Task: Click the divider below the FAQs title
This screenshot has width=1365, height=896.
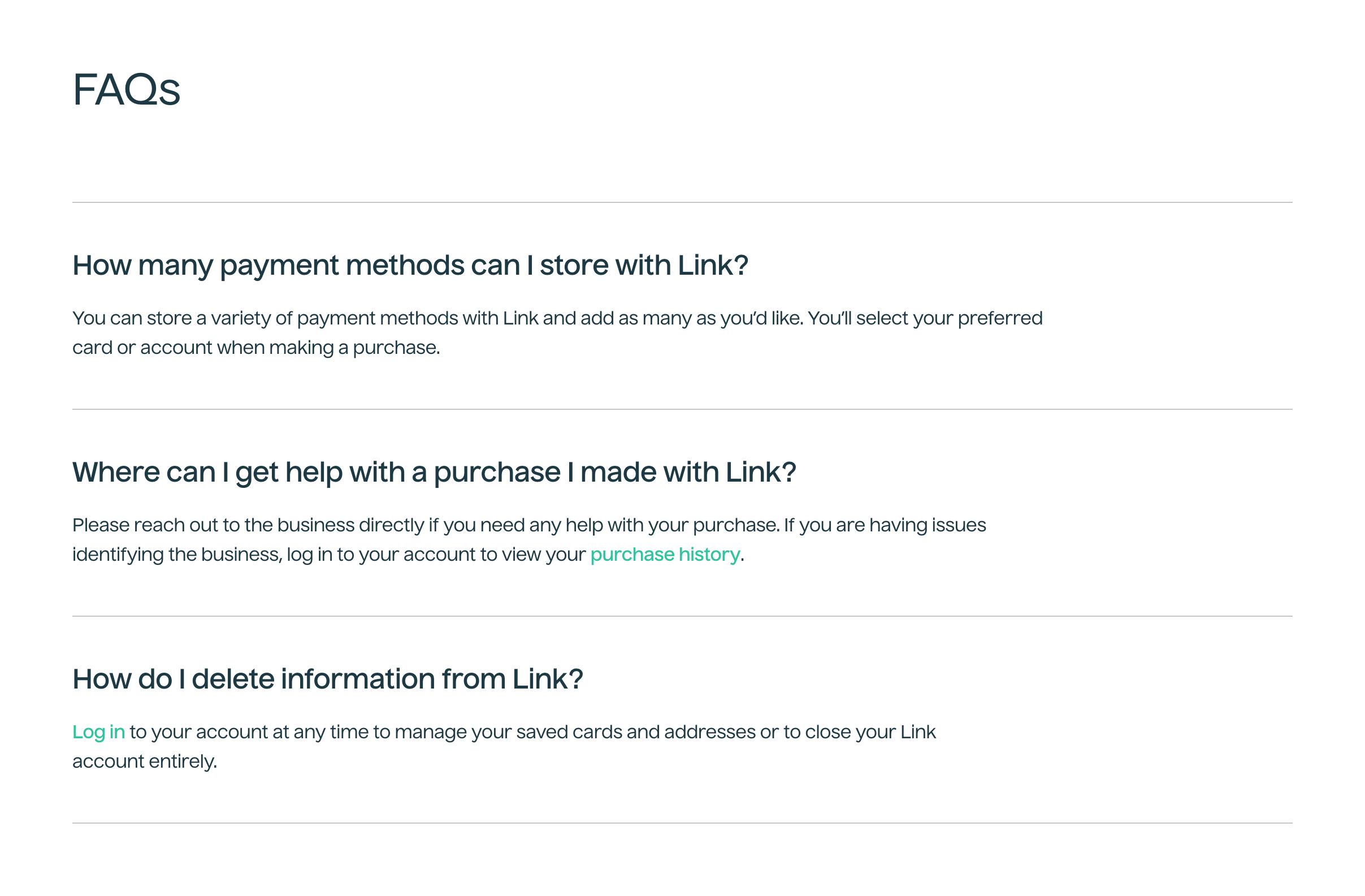Action: click(683, 201)
